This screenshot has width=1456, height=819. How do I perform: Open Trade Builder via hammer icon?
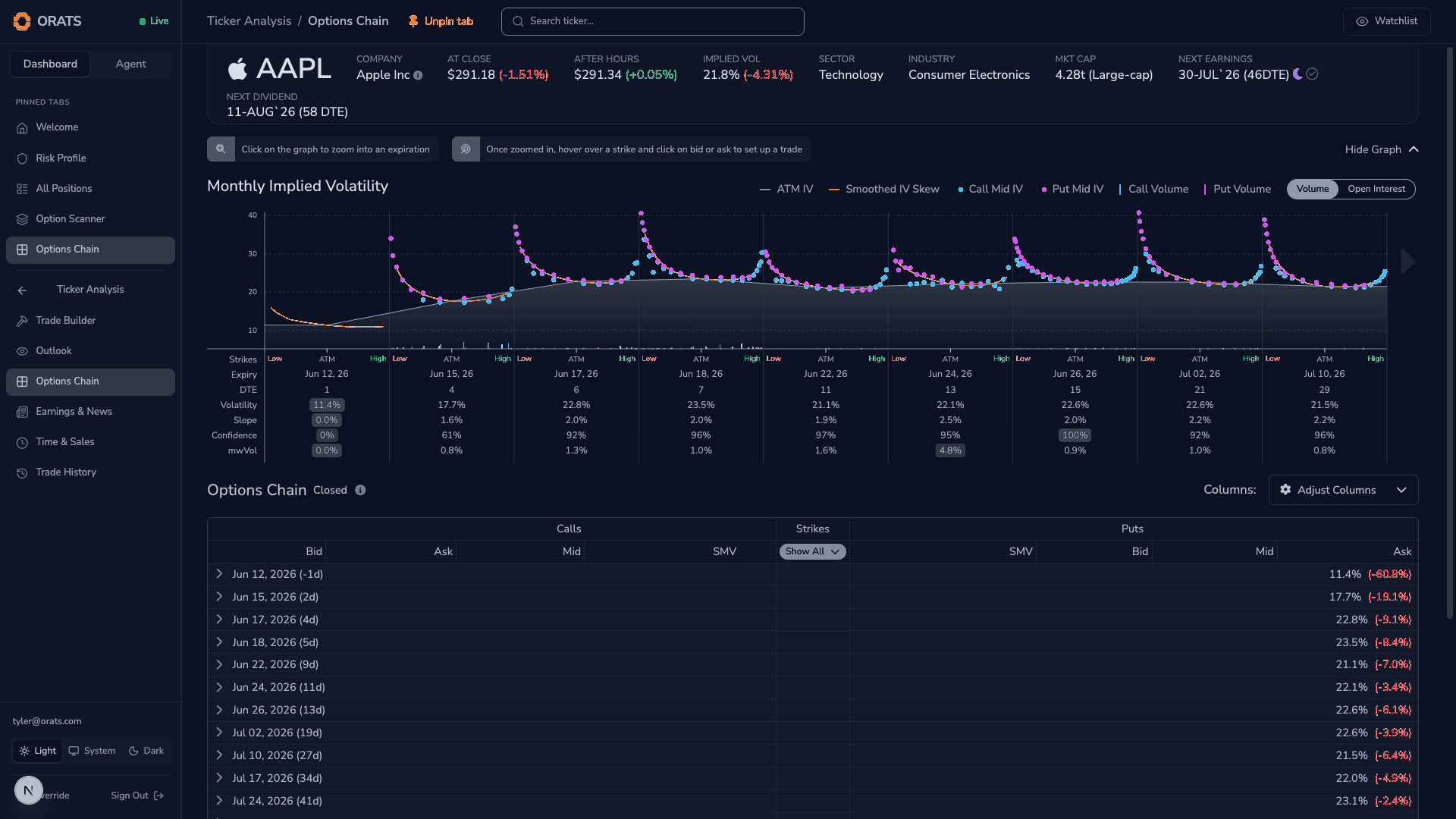coord(22,321)
